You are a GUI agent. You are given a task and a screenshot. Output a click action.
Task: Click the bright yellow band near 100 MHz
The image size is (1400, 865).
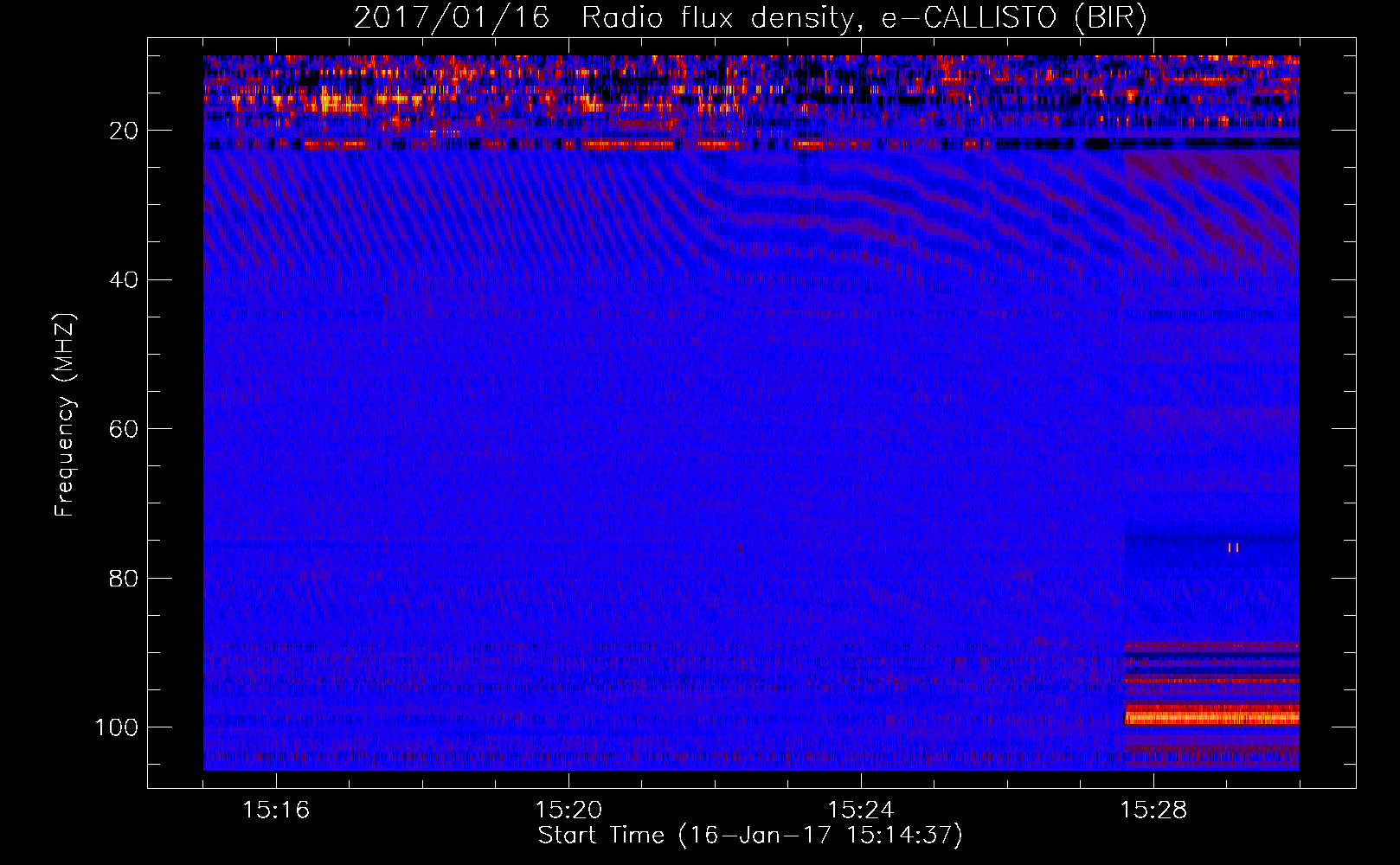point(1211,716)
